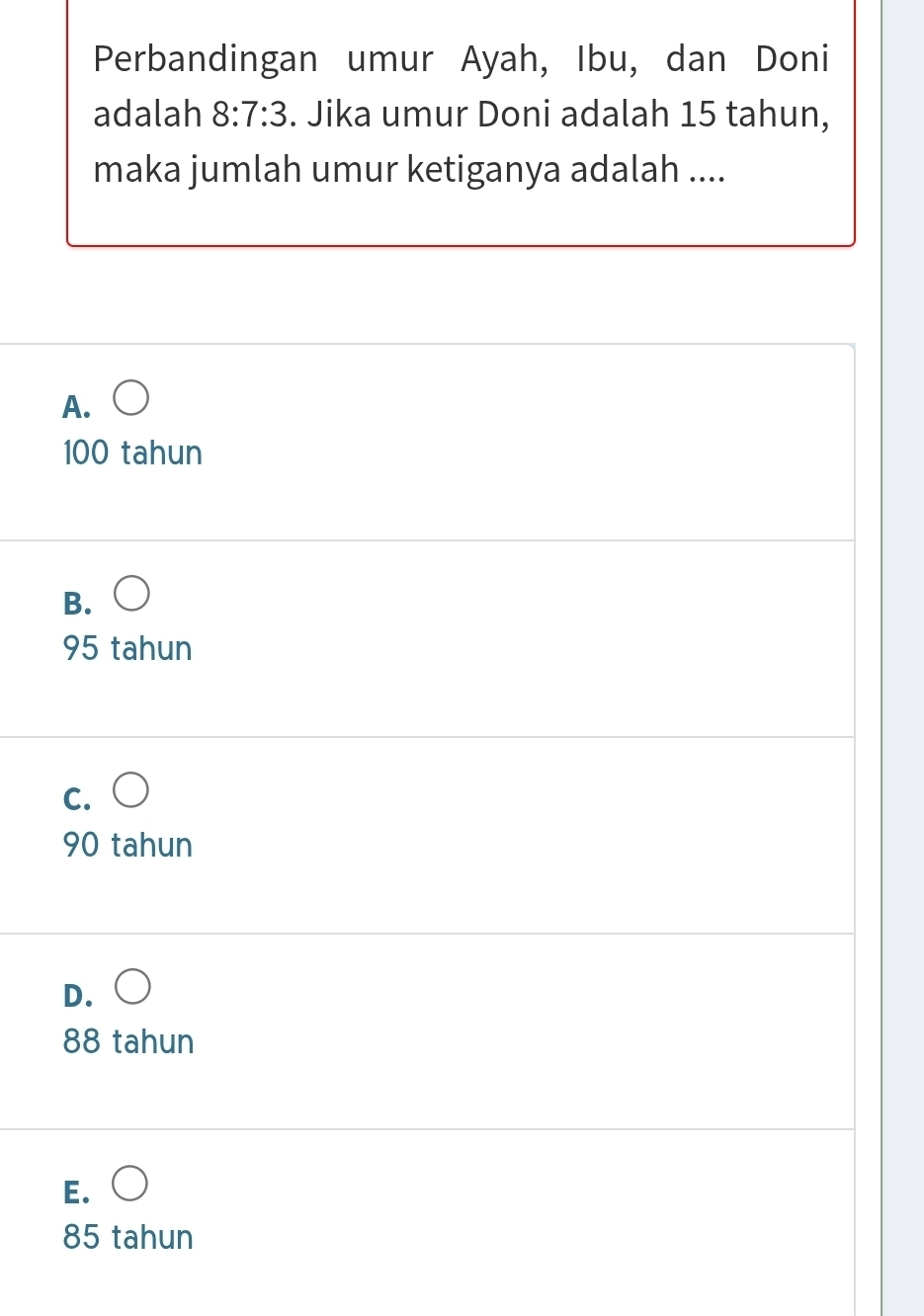Select the radio button for option A
The width and height of the screenshot is (924, 1316).
pyautogui.click(x=131, y=397)
